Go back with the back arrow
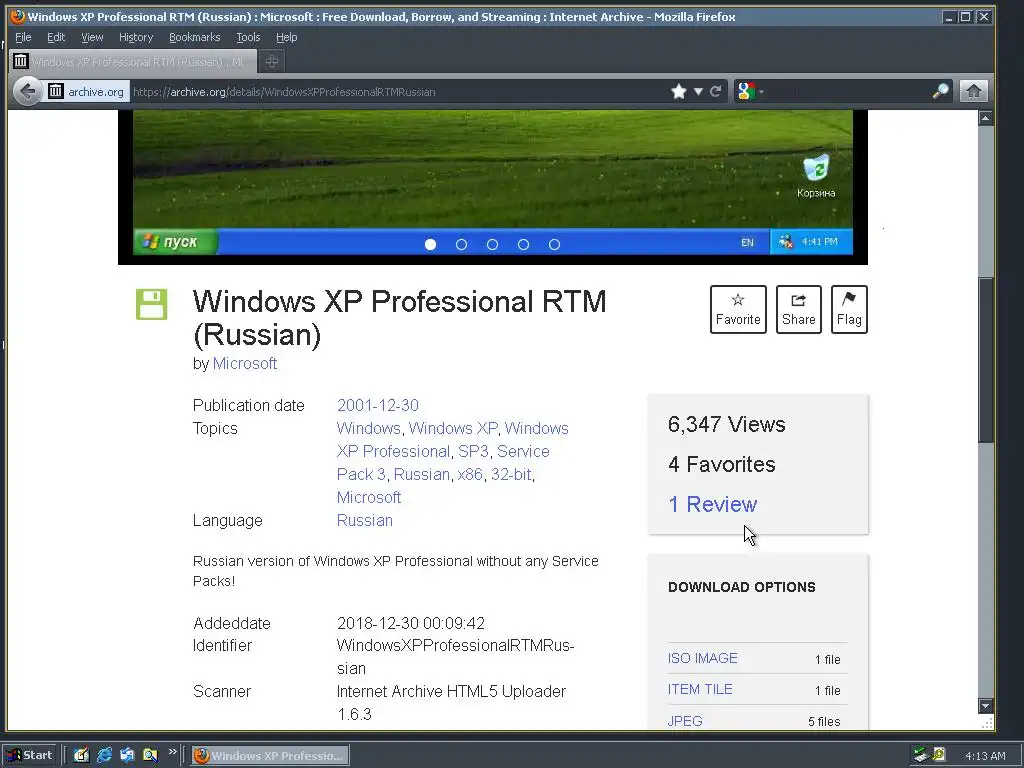1024x768 pixels. pos(27,91)
